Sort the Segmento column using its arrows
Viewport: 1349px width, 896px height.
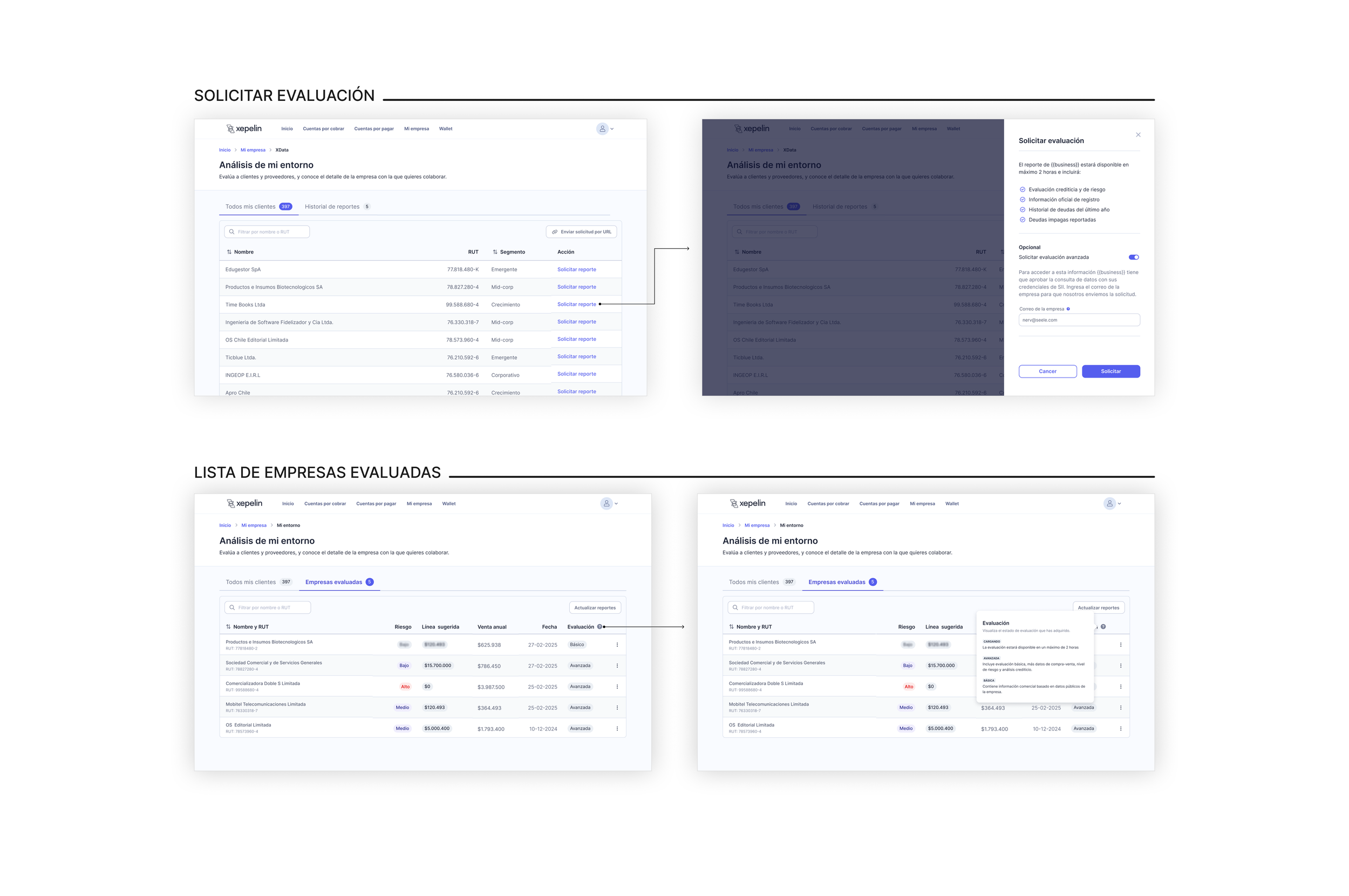(x=495, y=252)
